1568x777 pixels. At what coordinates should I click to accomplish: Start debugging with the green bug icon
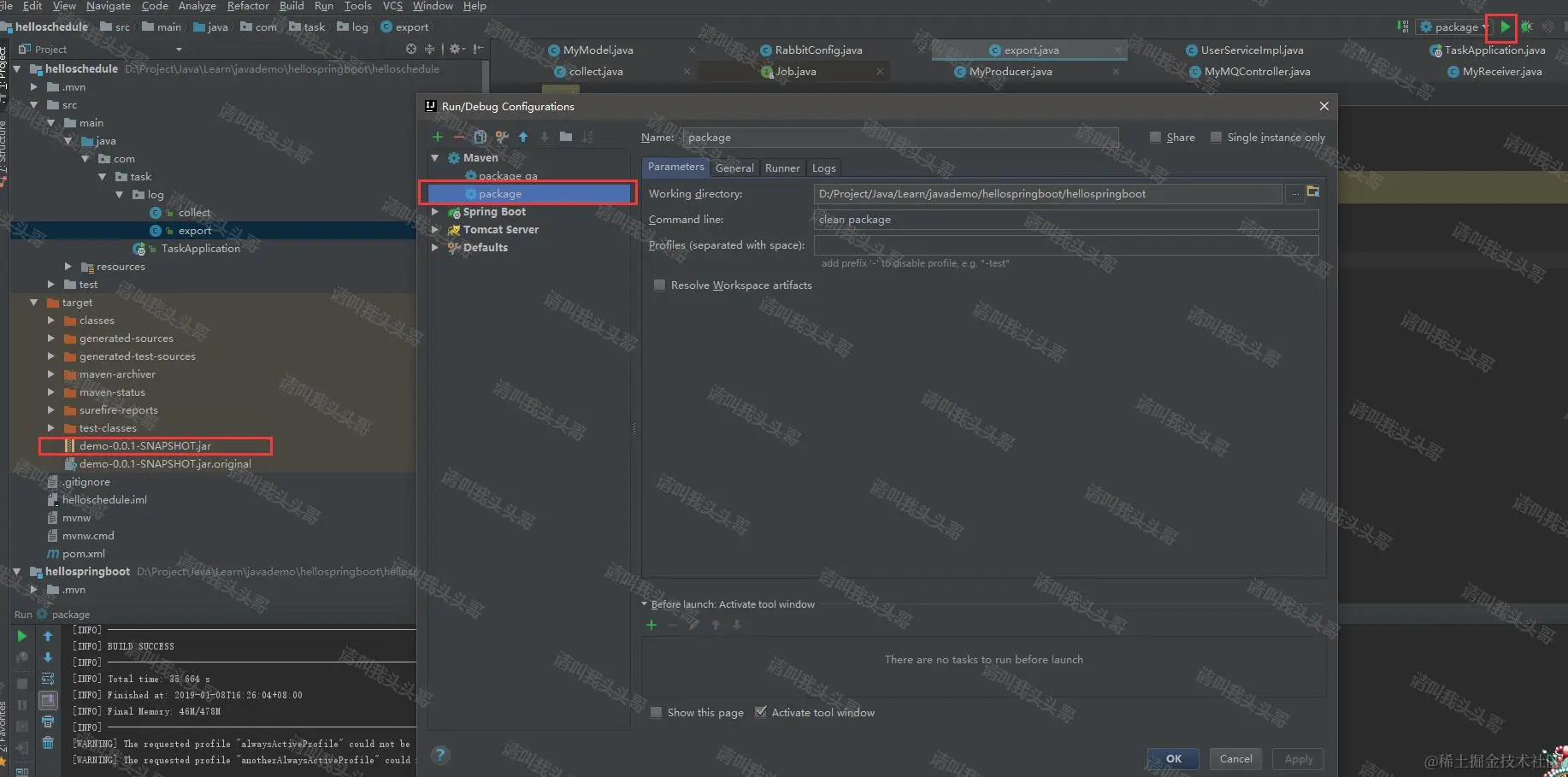(1529, 26)
